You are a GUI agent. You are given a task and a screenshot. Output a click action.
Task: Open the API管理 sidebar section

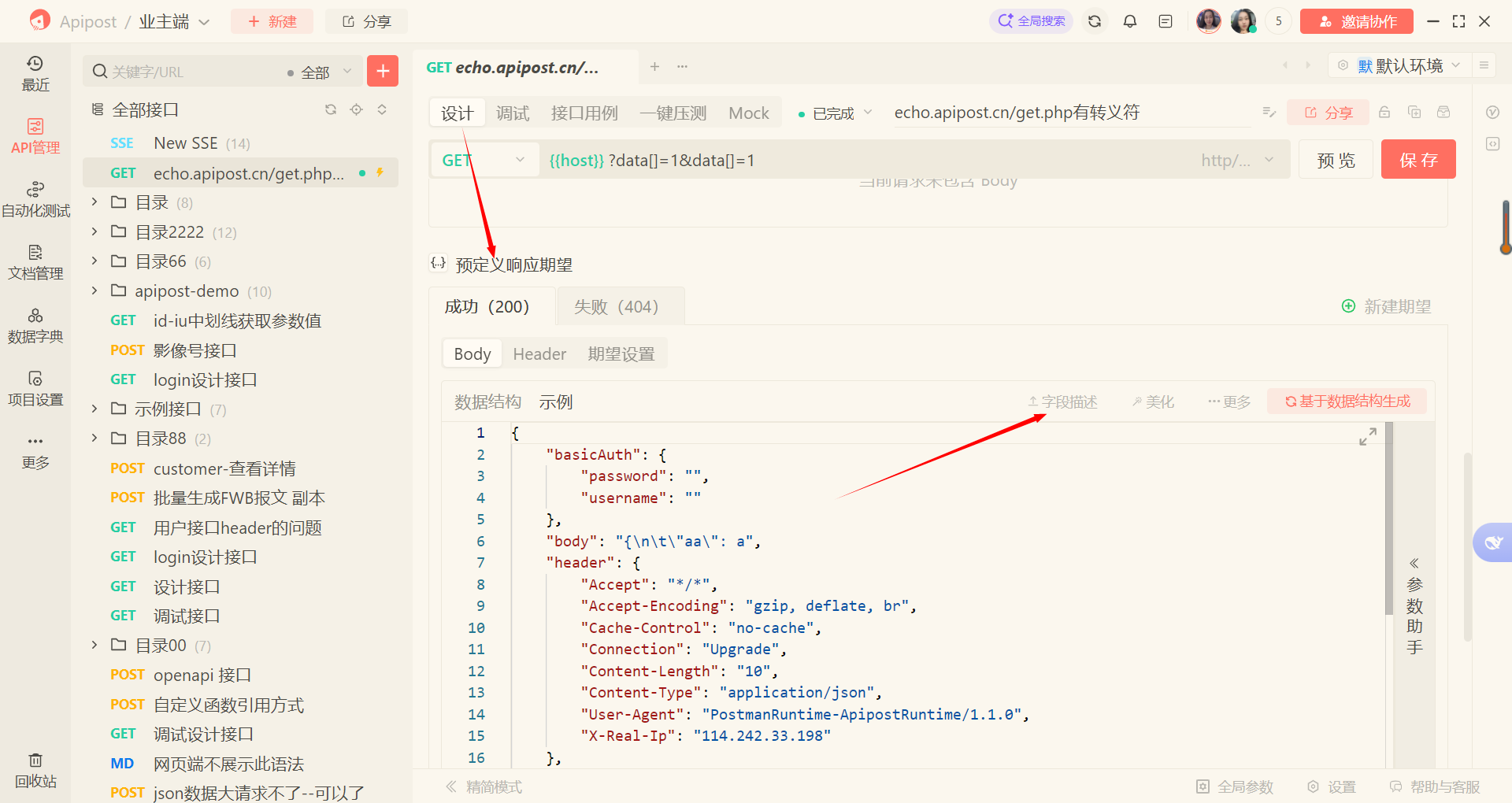click(35, 136)
